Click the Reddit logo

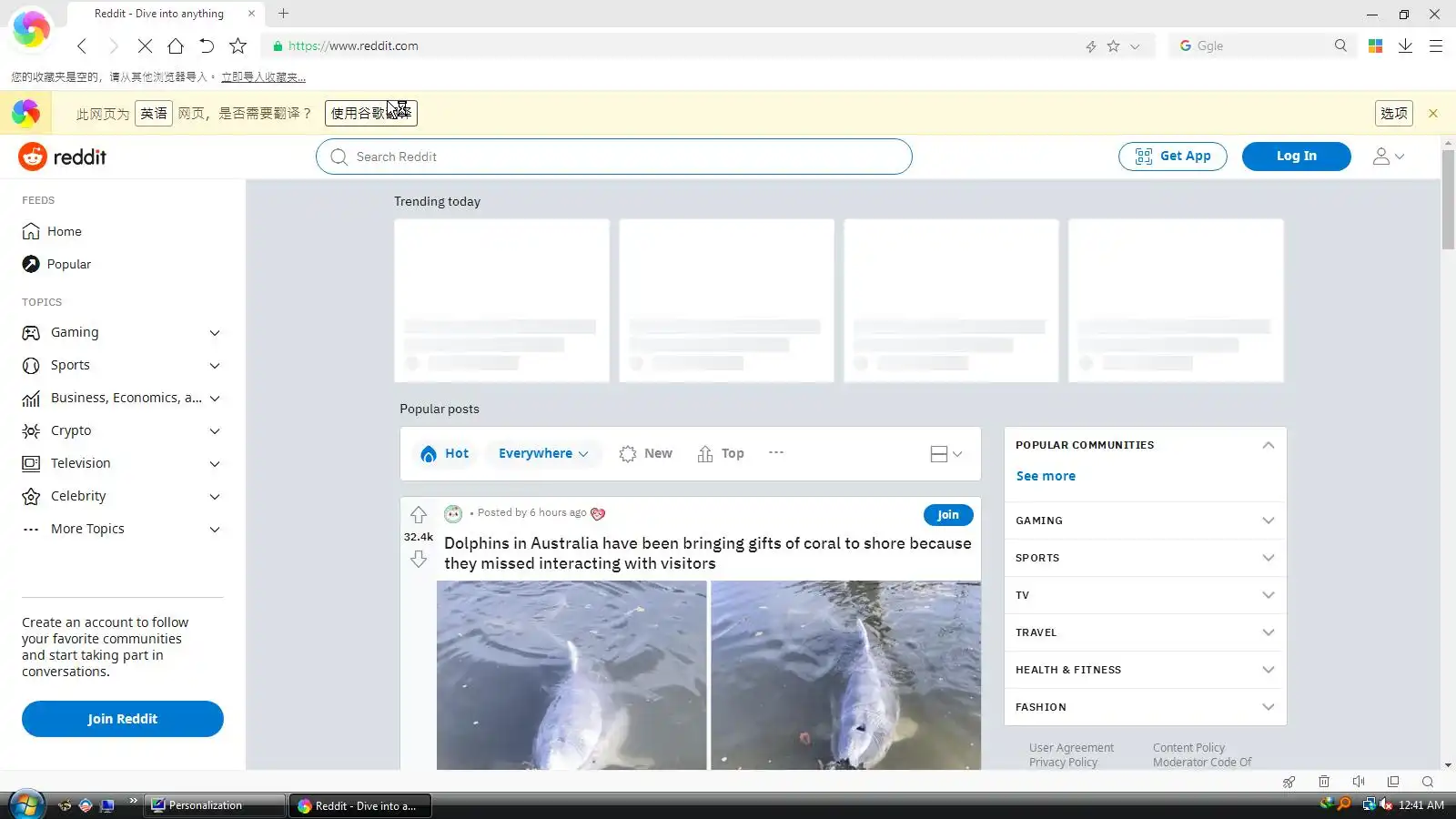pyautogui.click(x=62, y=157)
